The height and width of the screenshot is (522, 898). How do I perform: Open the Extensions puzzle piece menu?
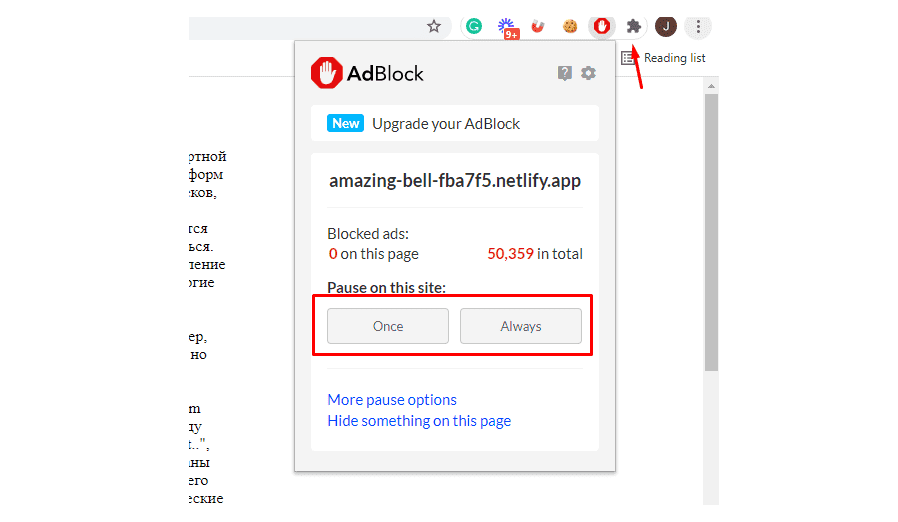633,26
